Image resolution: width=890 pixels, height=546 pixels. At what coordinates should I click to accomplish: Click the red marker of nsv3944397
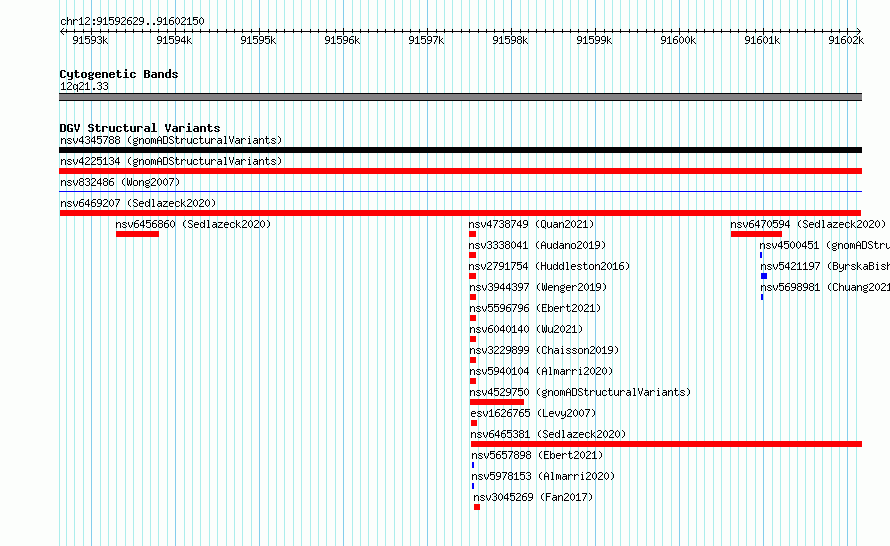pos(473,297)
